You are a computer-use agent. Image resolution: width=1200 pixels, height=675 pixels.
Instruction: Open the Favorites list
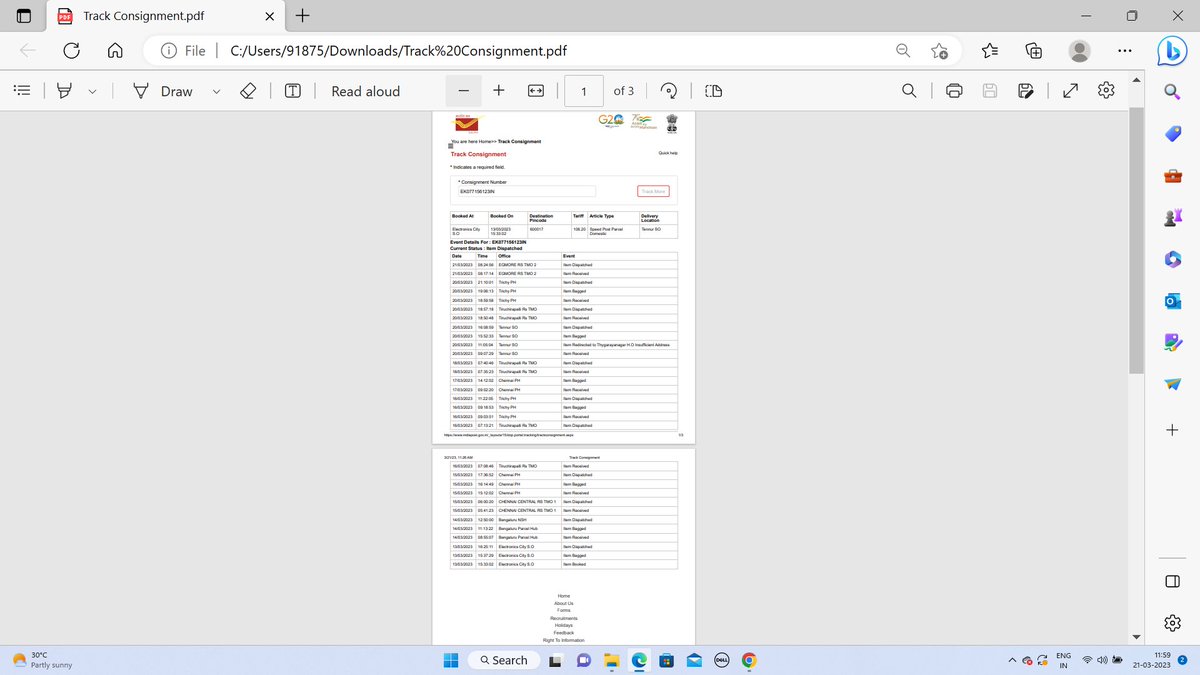pyautogui.click(x=990, y=50)
